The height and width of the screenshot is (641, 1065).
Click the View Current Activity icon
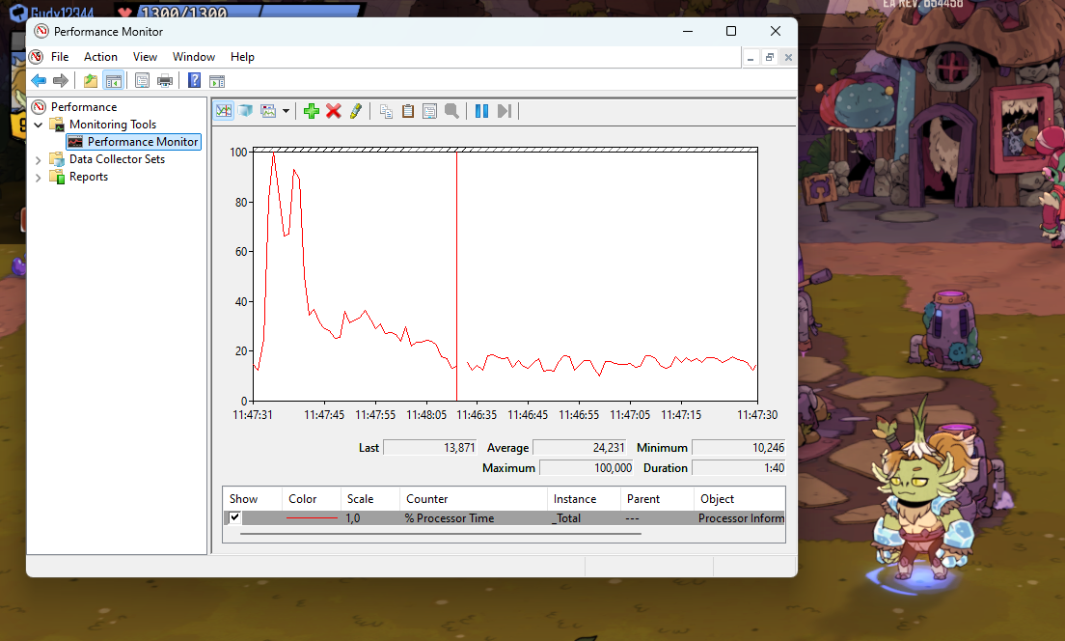224,111
